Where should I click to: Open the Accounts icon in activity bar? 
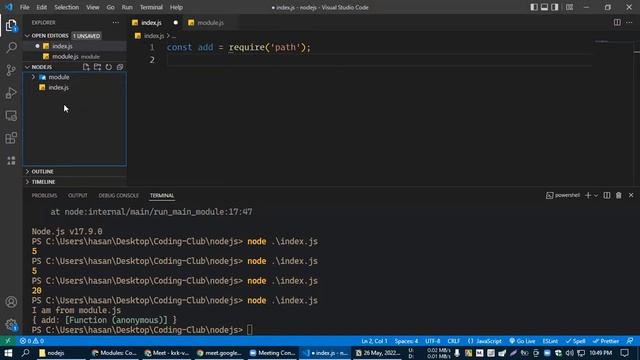coord(11,302)
